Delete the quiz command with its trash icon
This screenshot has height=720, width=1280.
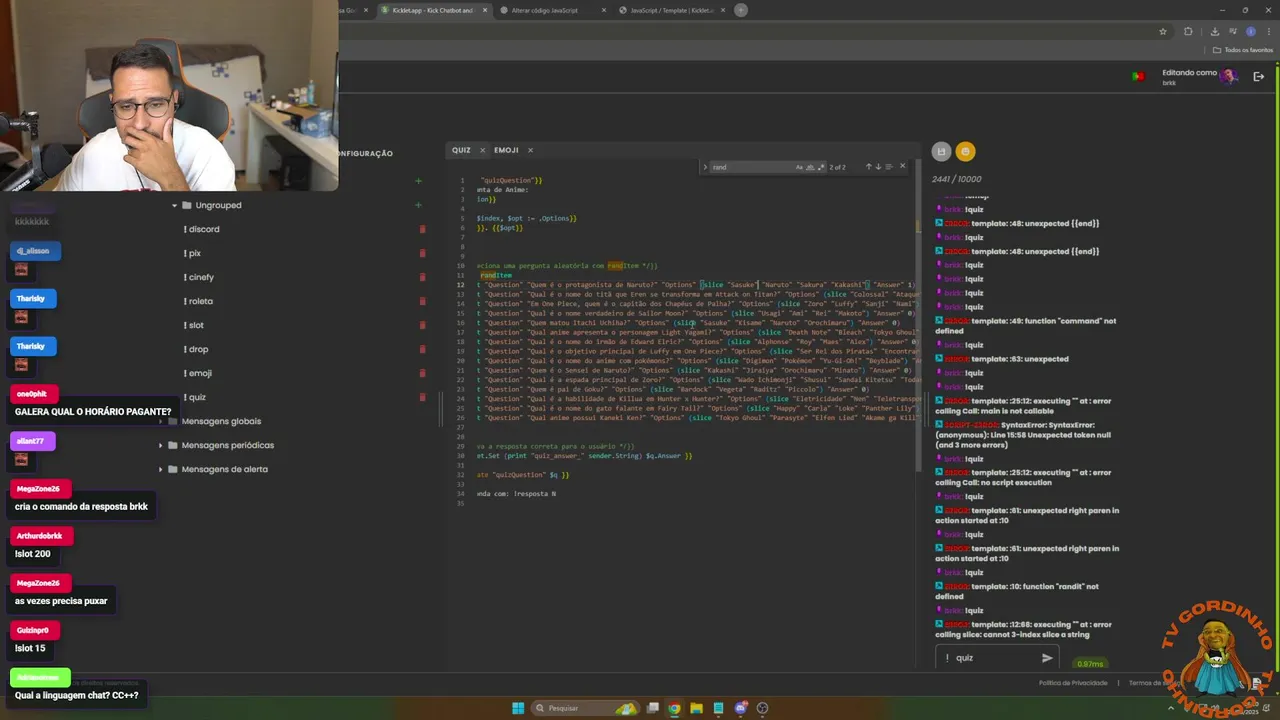click(422, 397)
